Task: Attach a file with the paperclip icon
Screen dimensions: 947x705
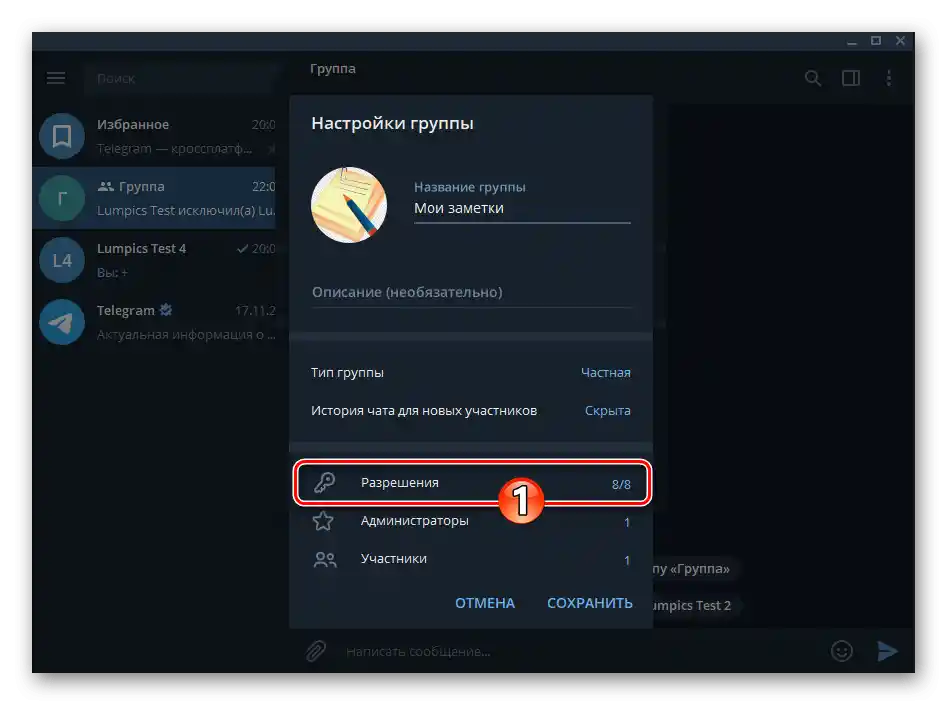Action: point(315,650)
